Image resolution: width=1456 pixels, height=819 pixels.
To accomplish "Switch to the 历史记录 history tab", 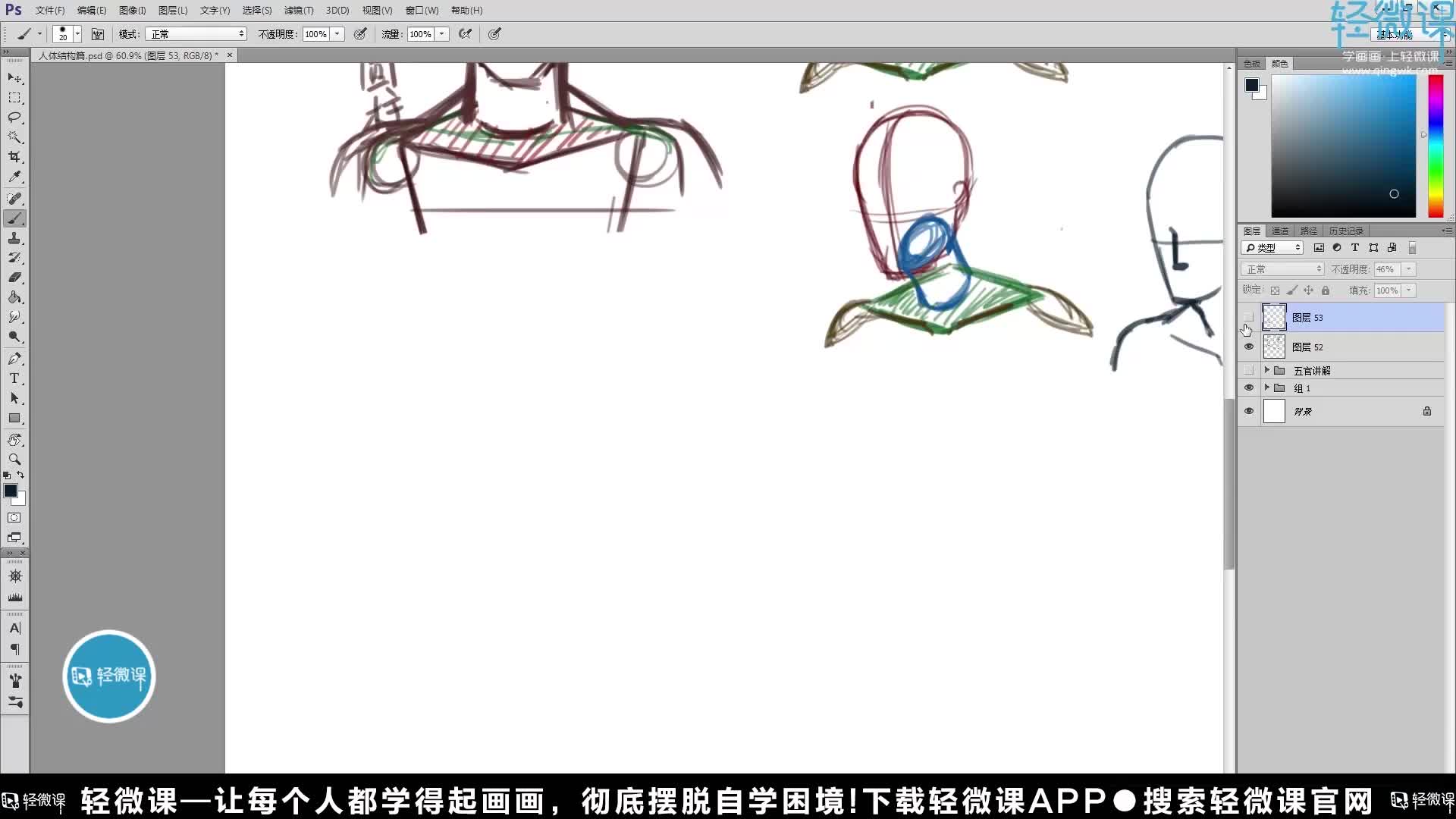I will (1345, 231).
